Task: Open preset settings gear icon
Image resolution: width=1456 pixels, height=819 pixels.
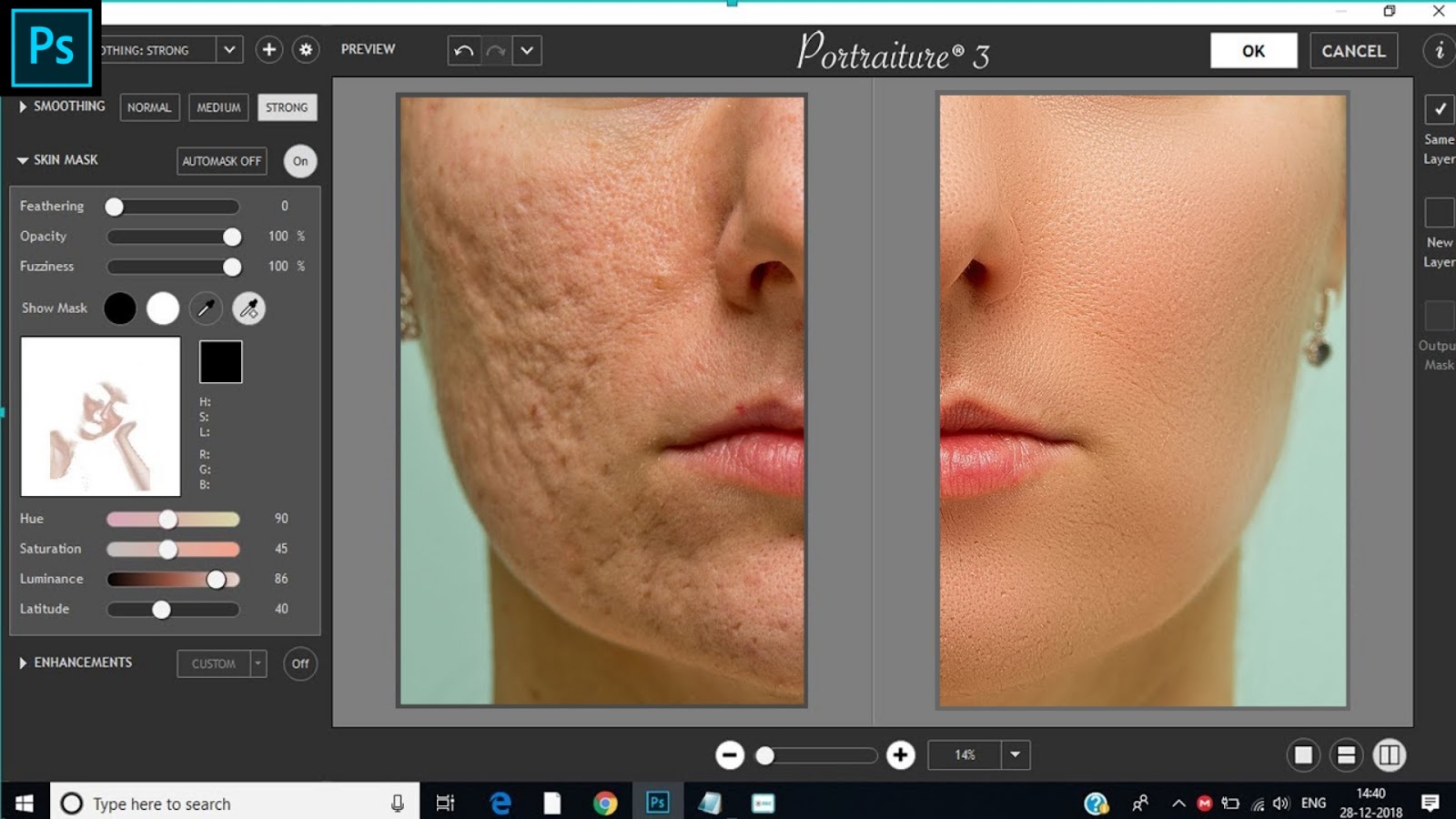Action: (306, 50)
